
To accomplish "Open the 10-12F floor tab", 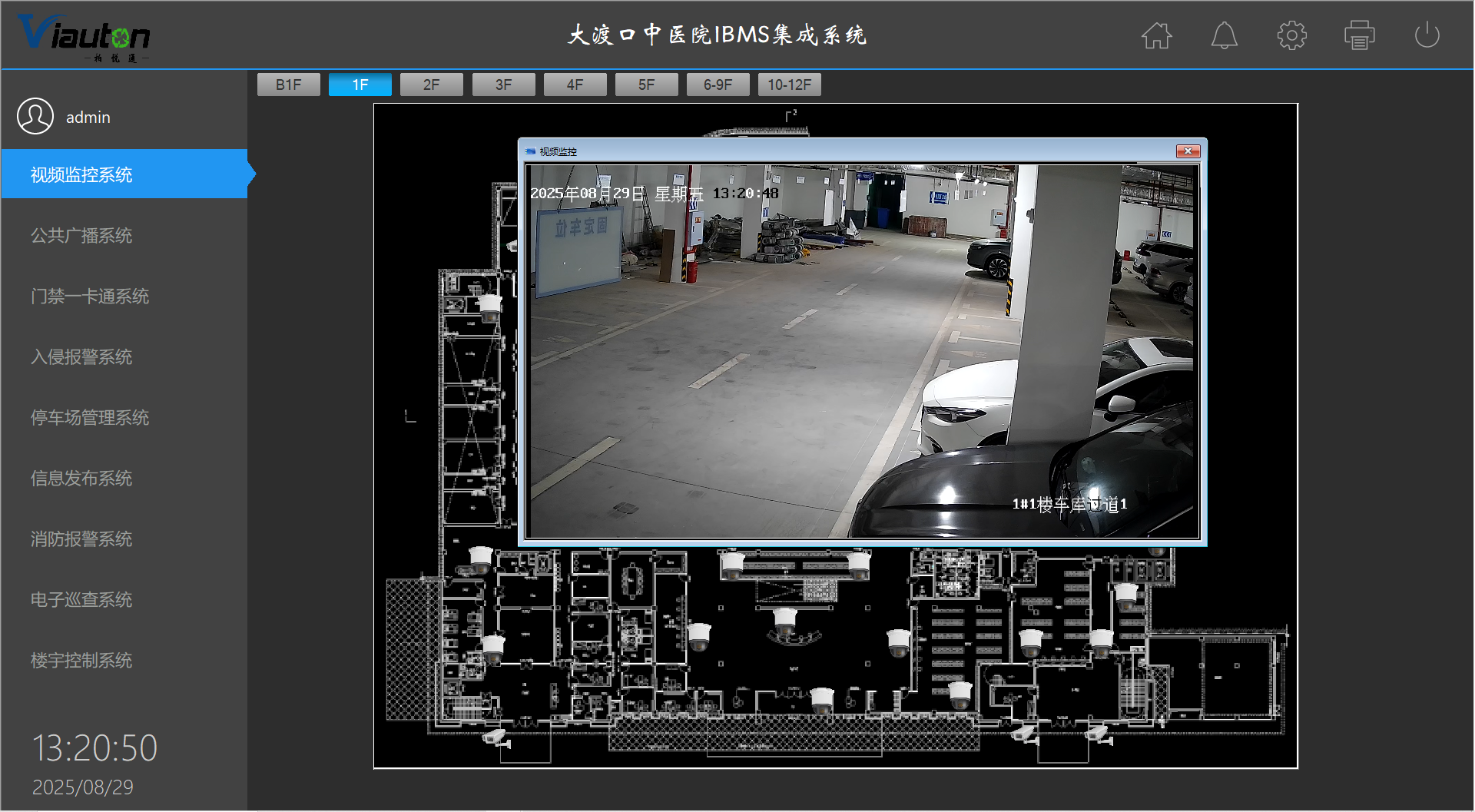I will pyautogui.click(x=789, y=85).
